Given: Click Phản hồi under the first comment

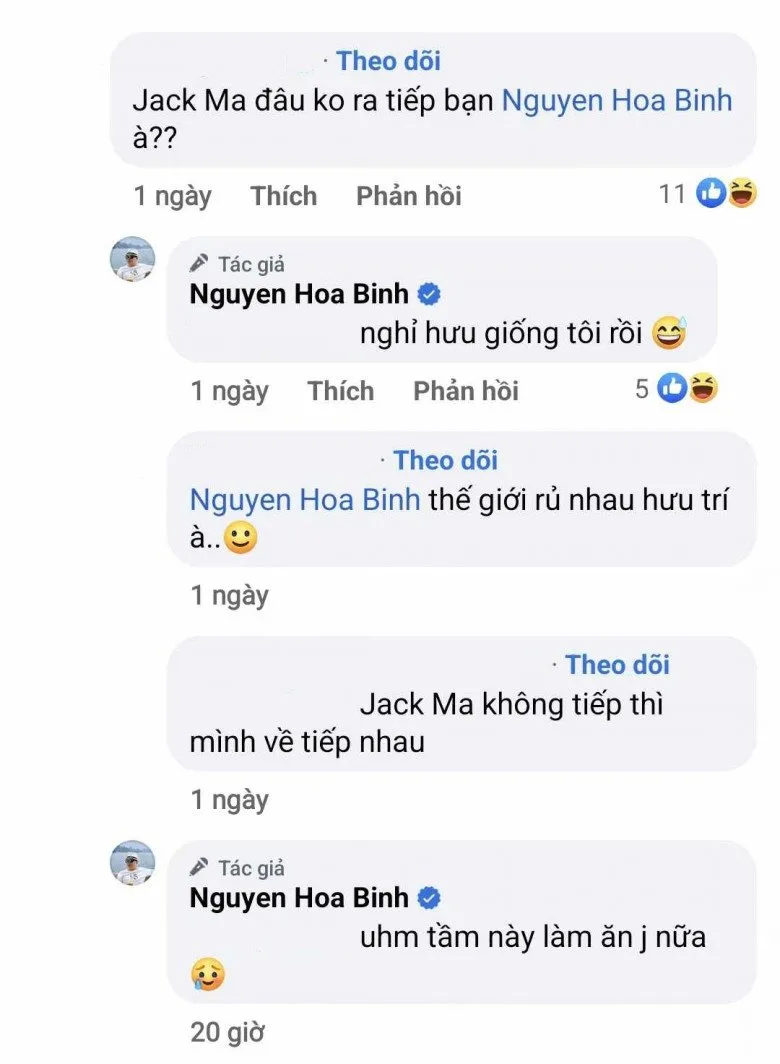Looking at the screenshot, I should (x=408, y=196).
